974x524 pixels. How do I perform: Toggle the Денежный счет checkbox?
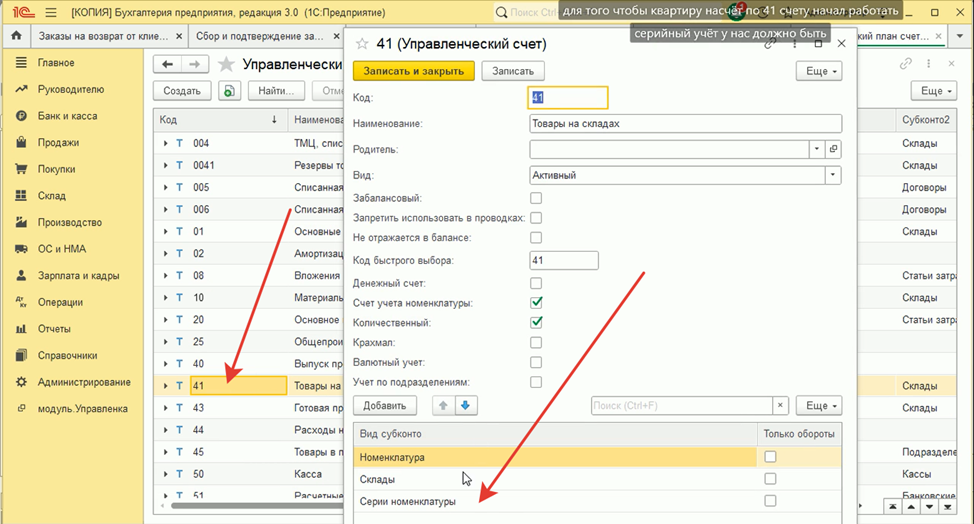point(536,283)
